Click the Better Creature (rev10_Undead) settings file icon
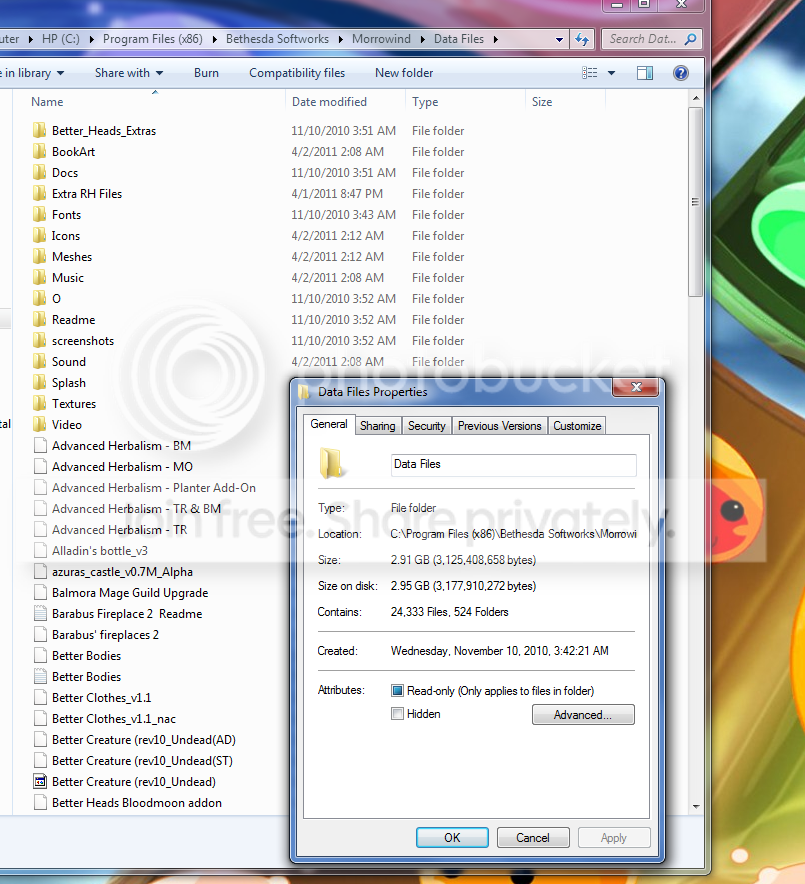 pyautogui.click(x=40, y=781)
